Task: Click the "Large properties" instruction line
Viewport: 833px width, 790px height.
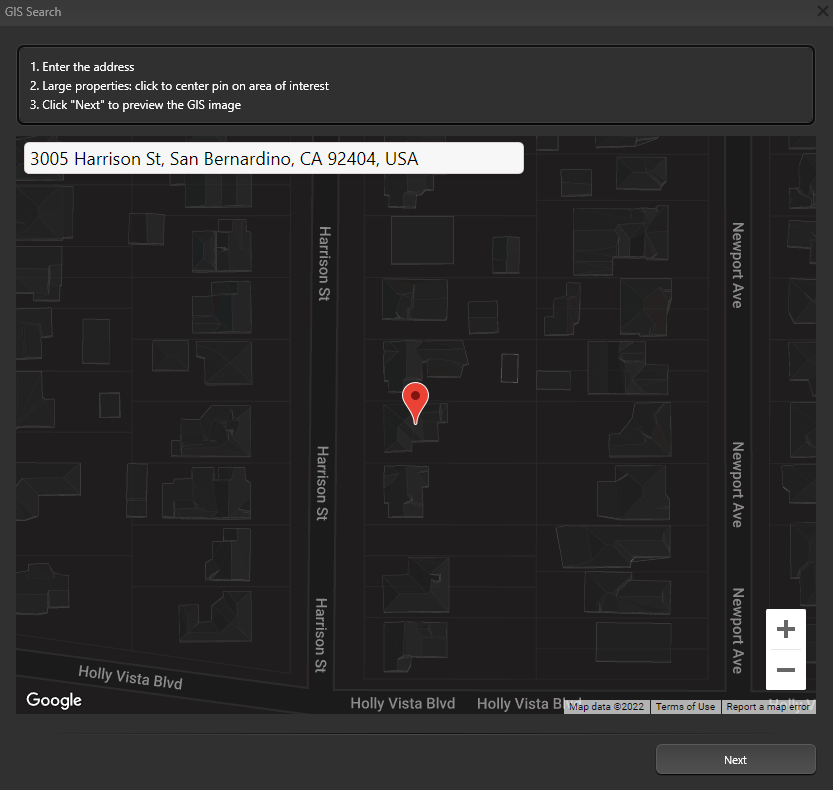Action: pyautogui.click(x=179, y=86)
